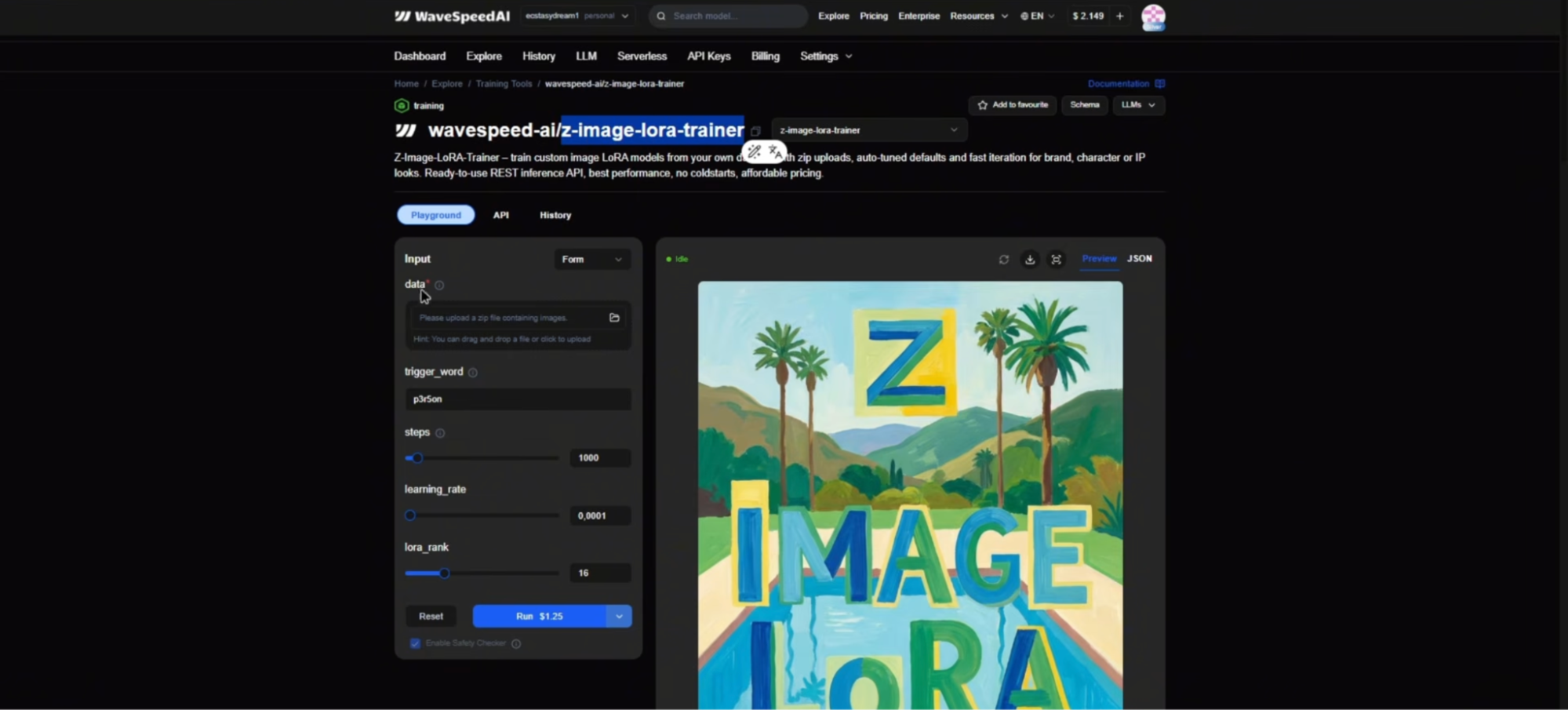Open the Serverless navigation item
1568x710 pixels.
click(642, 56)
